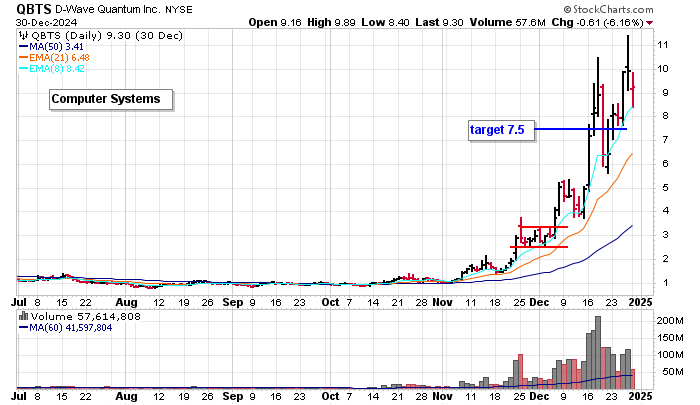The height and width of the screenshot is (405, 700).
Task: Click the StockCharts.com copyright text
Action: [608, 9]
